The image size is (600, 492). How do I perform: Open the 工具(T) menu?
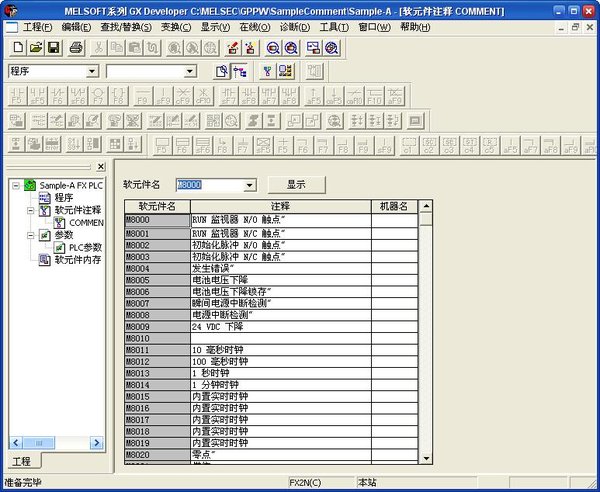tap(334, 27)
